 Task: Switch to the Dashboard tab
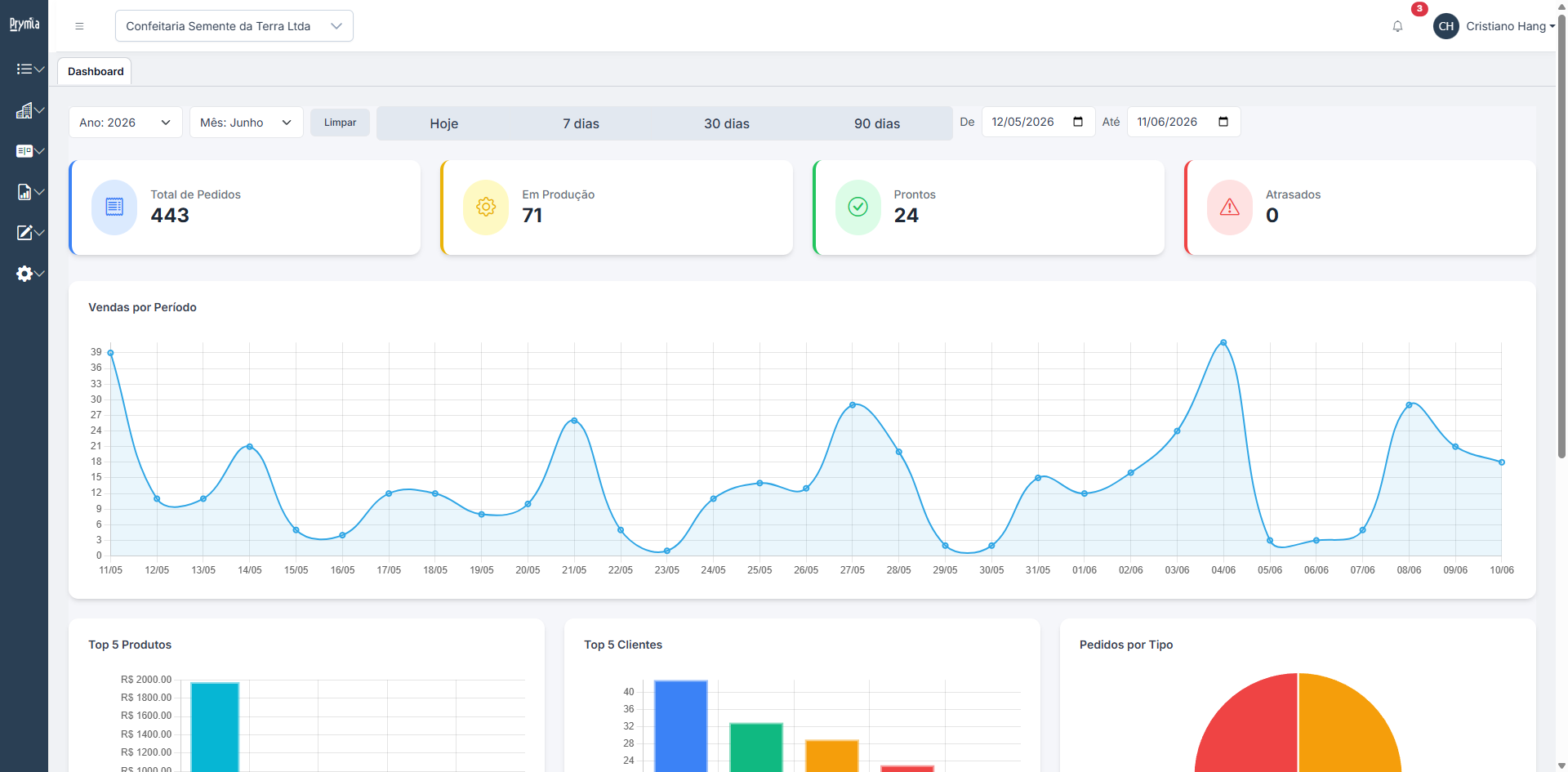point(96,72)
